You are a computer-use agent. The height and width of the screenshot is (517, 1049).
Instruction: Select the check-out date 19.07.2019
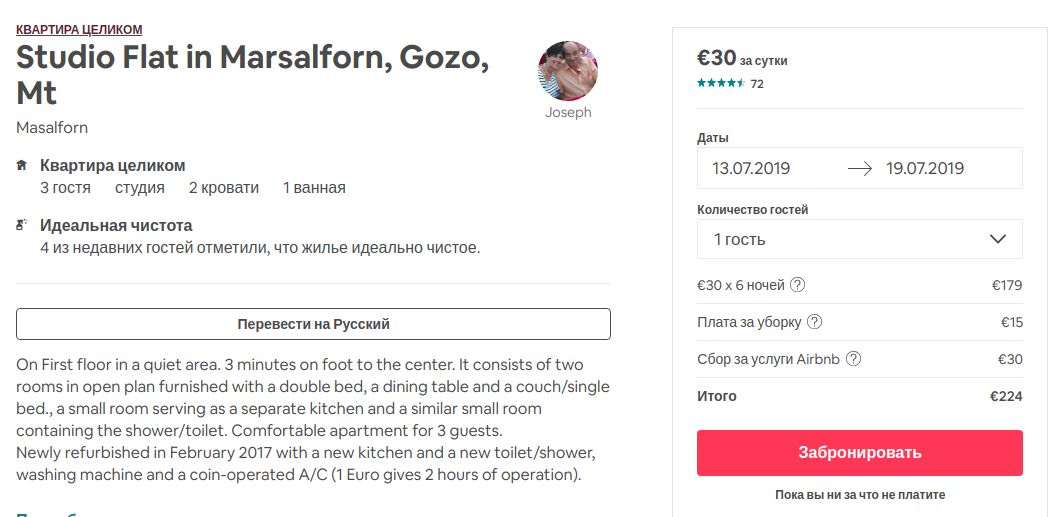pyautogui.click(x=925, y=168)
